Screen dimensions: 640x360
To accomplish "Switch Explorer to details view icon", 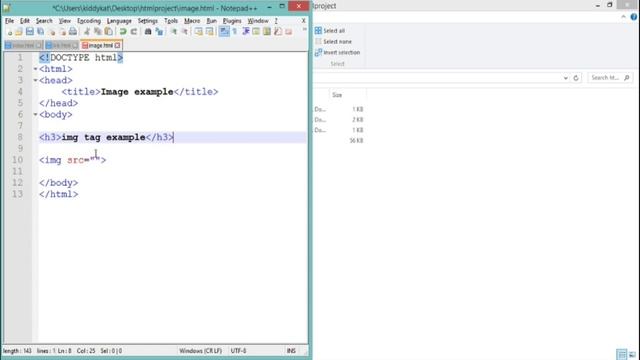I will [x=621, y=354].
